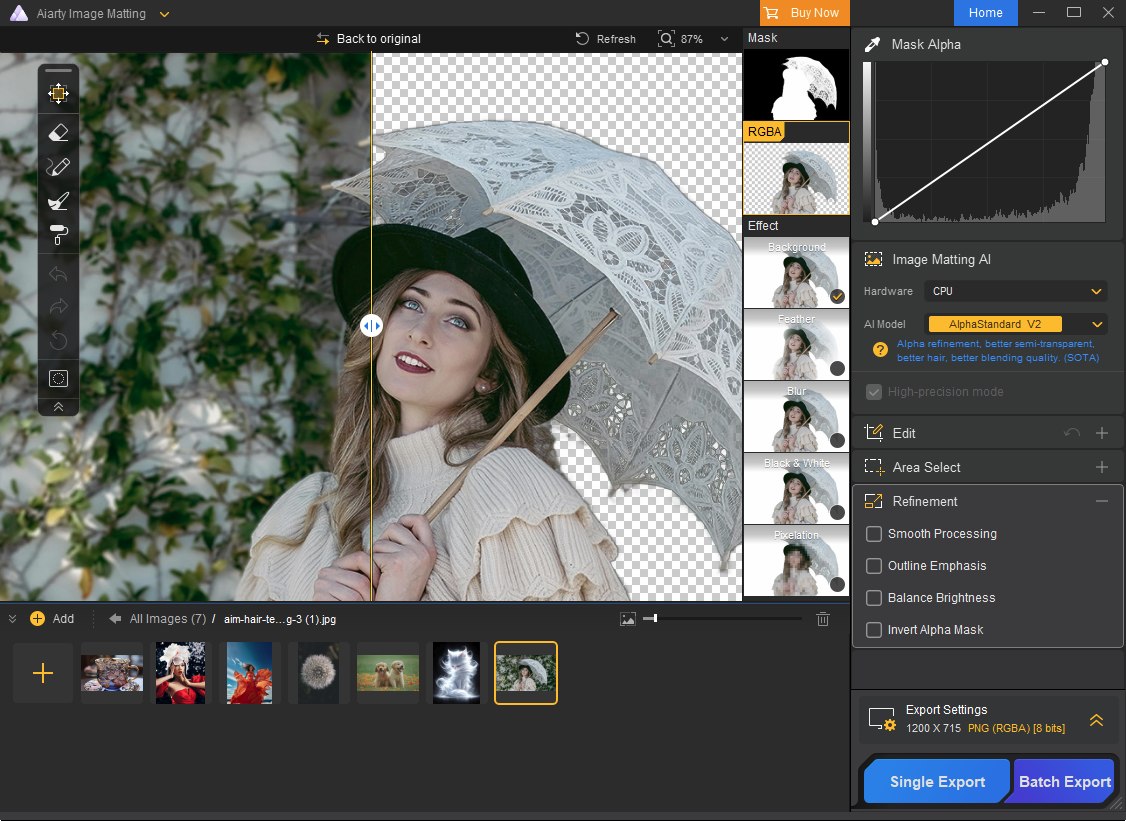This screenshot has width=1126, height=821.
Task: Click the trash delete image icon
Action: click(x=823, y=619)
